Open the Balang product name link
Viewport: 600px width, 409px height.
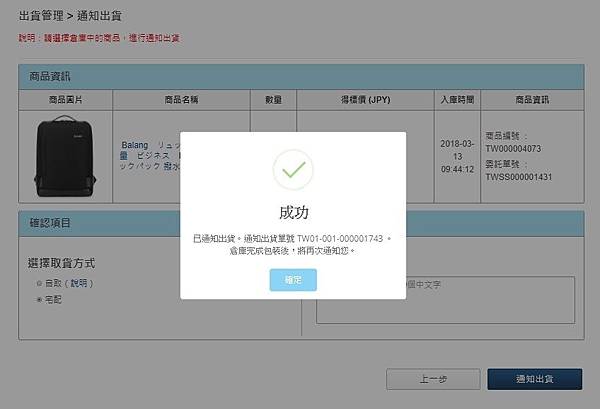150,156
